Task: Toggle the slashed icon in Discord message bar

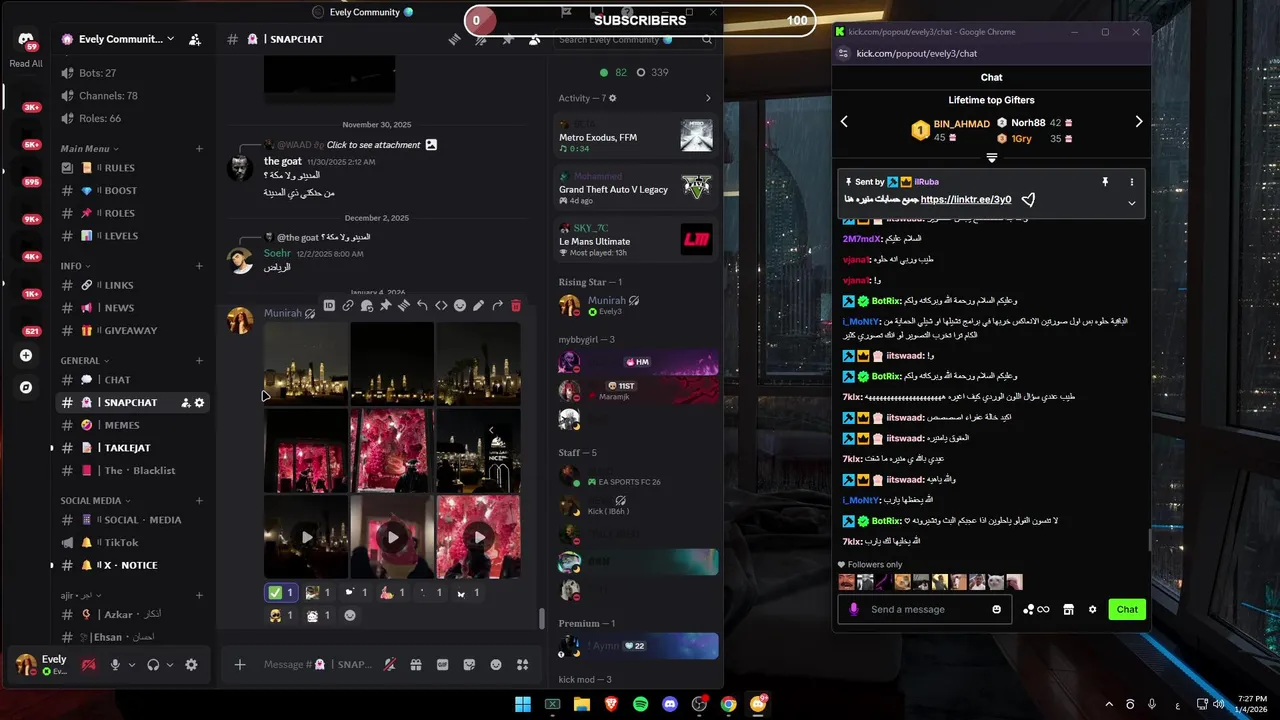Action: click(x=390, y=665)
